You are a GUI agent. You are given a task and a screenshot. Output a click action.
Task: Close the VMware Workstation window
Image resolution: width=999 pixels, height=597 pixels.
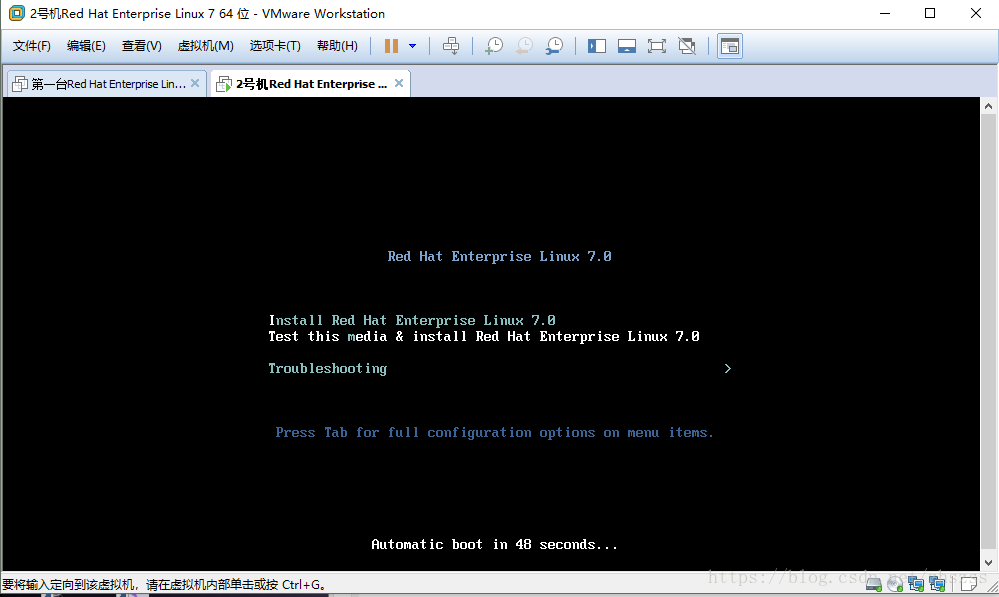975,13
